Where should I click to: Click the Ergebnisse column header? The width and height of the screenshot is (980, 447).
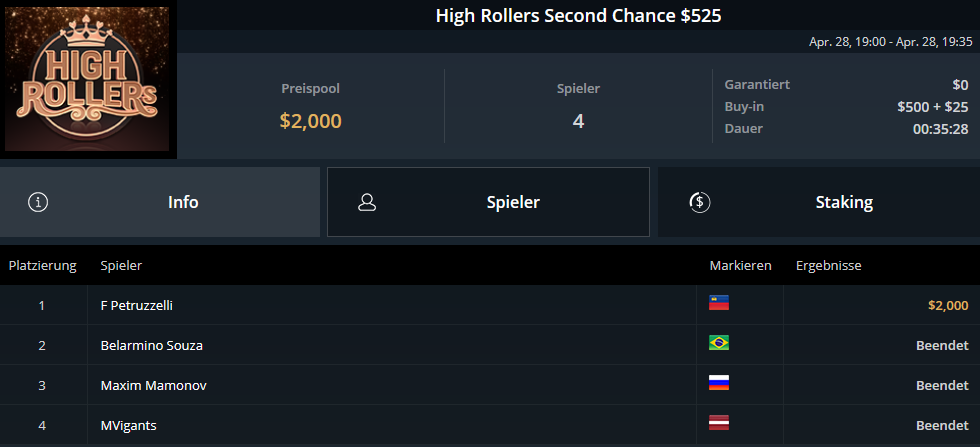click(828, 266)
